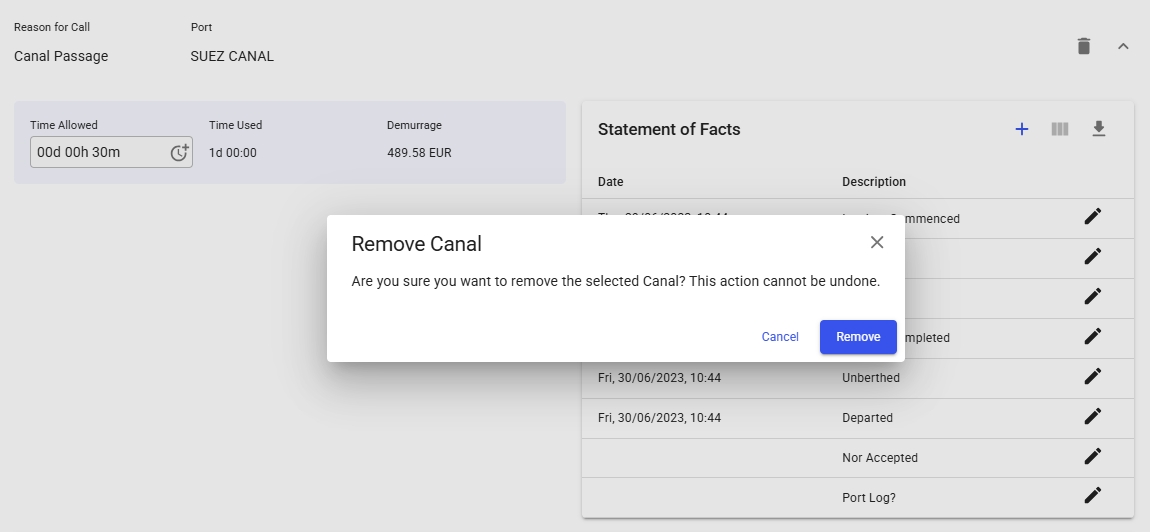Confirm removal with the Remove button

pyautogui.click(x=858, y=337)
